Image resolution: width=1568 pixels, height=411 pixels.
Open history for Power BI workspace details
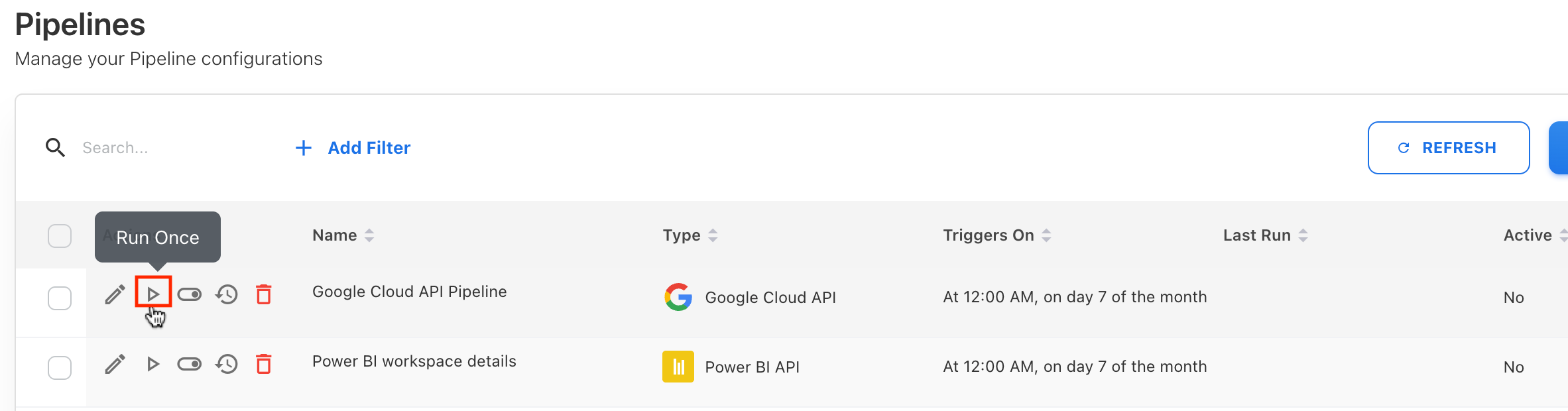click(227, 364)
